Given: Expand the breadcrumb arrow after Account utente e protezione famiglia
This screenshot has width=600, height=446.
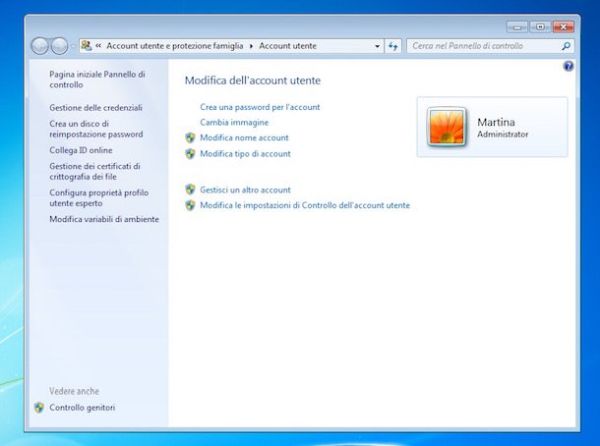Looking at the screenshot, I should pyautogui.click(x=252, y=46).
